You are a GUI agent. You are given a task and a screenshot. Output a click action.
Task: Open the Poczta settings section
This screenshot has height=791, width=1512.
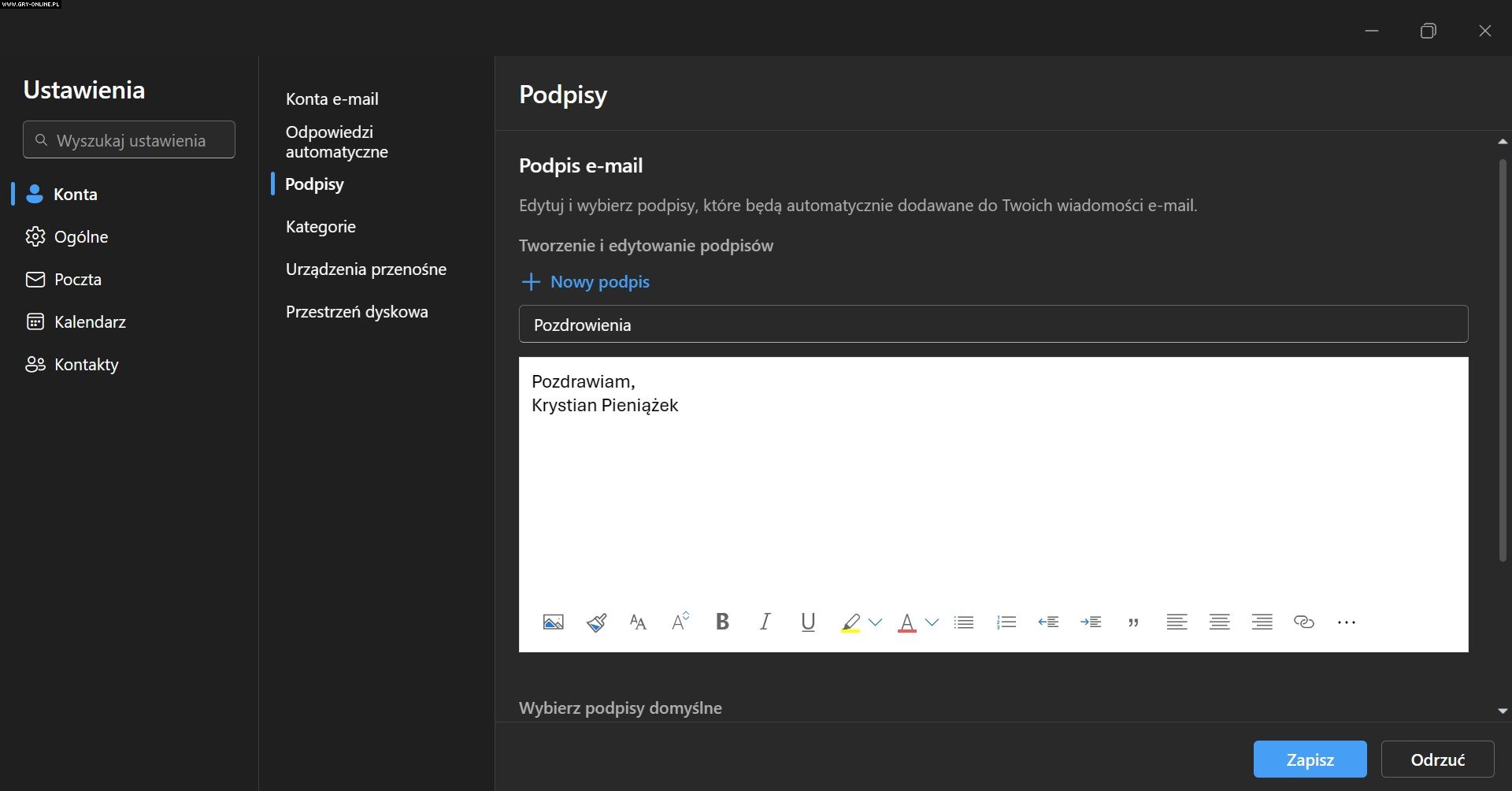(x=77, y=280)
